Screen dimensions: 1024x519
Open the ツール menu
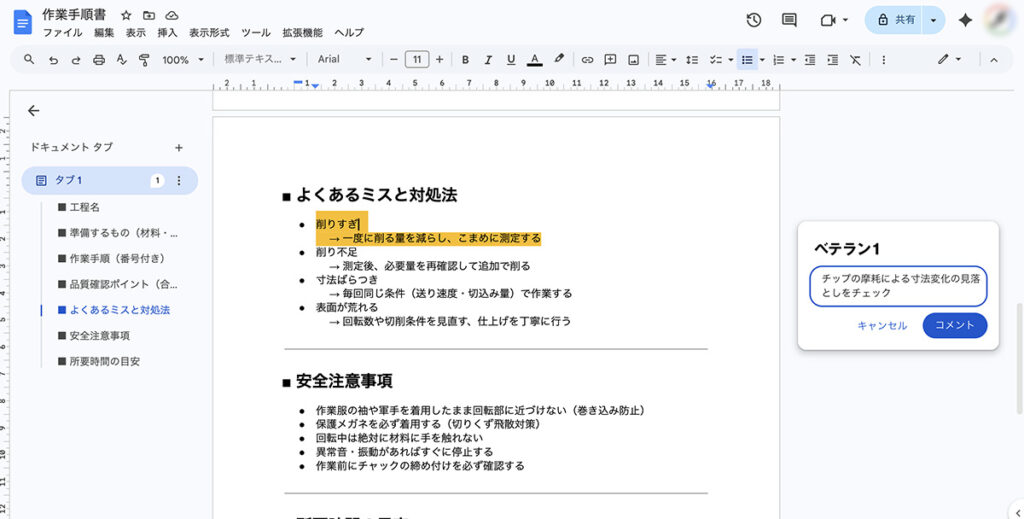[x=255, y=32]
